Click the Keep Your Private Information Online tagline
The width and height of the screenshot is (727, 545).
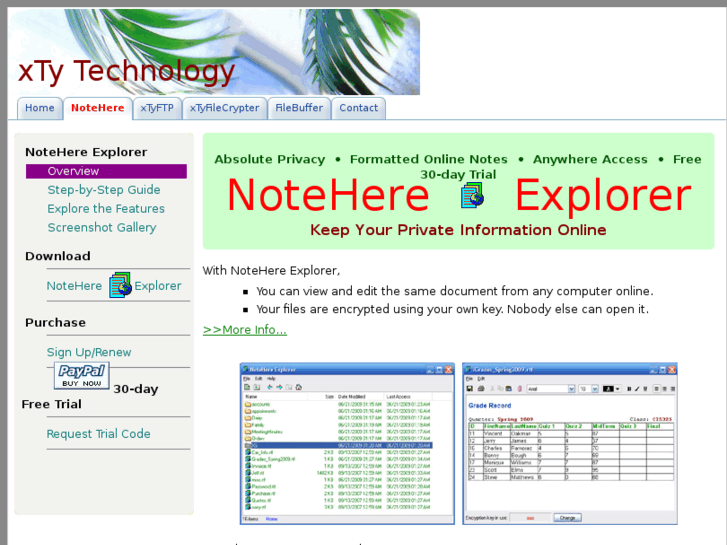pos(458,230)
